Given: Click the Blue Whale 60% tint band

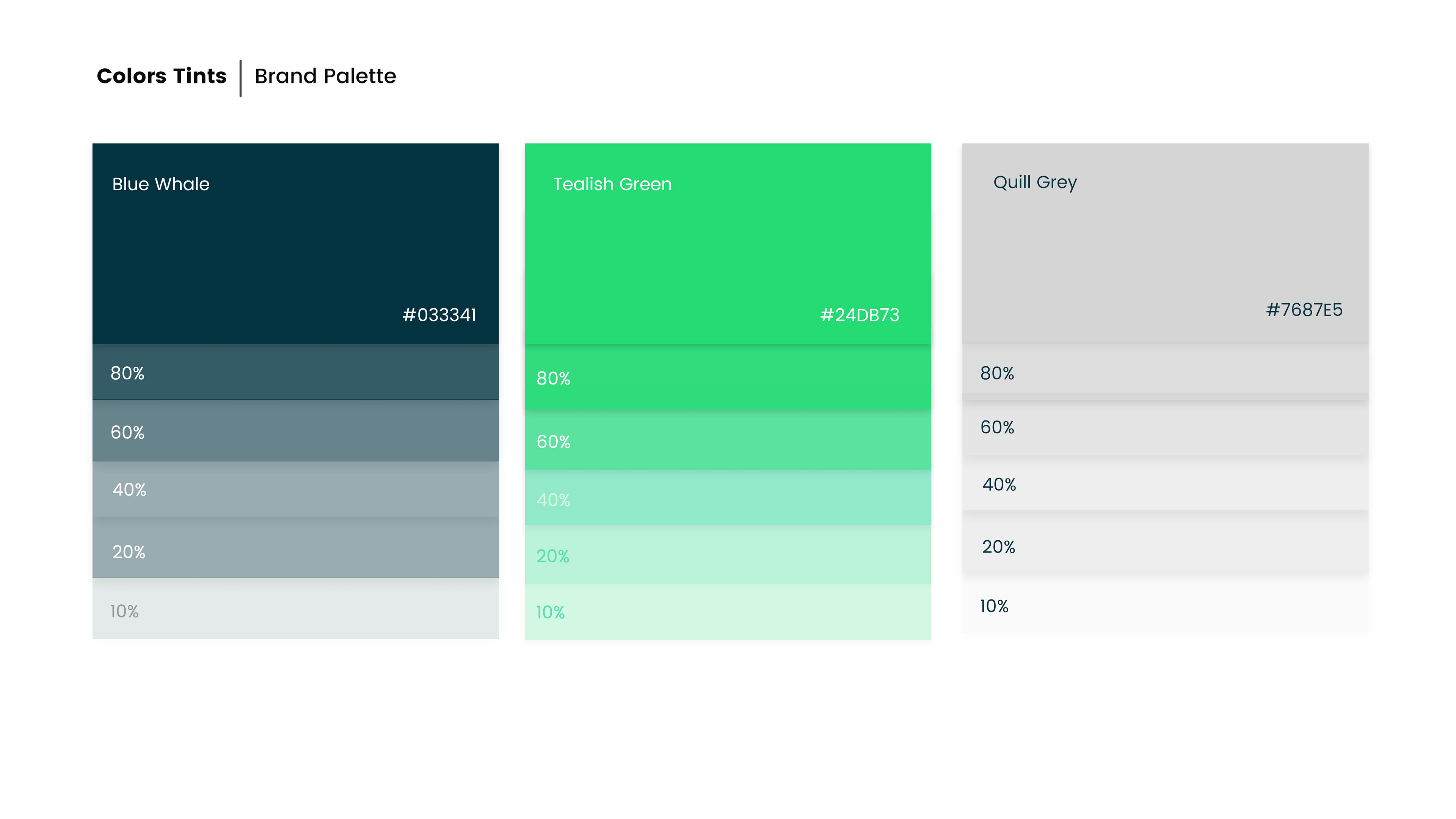Looking at the screenshot, I should coord(295,431).
